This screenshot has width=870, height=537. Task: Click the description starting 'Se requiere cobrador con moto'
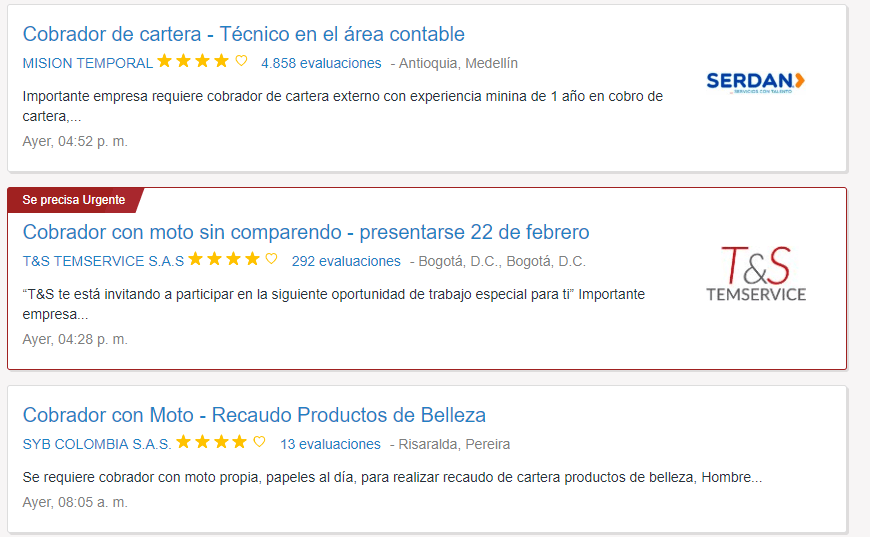[x=392, y=477]
